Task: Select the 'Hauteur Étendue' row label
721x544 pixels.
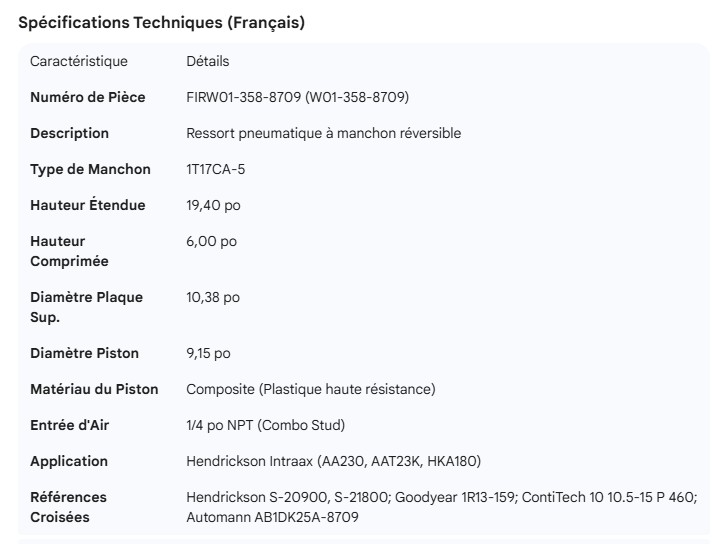Action: (87, 205)
